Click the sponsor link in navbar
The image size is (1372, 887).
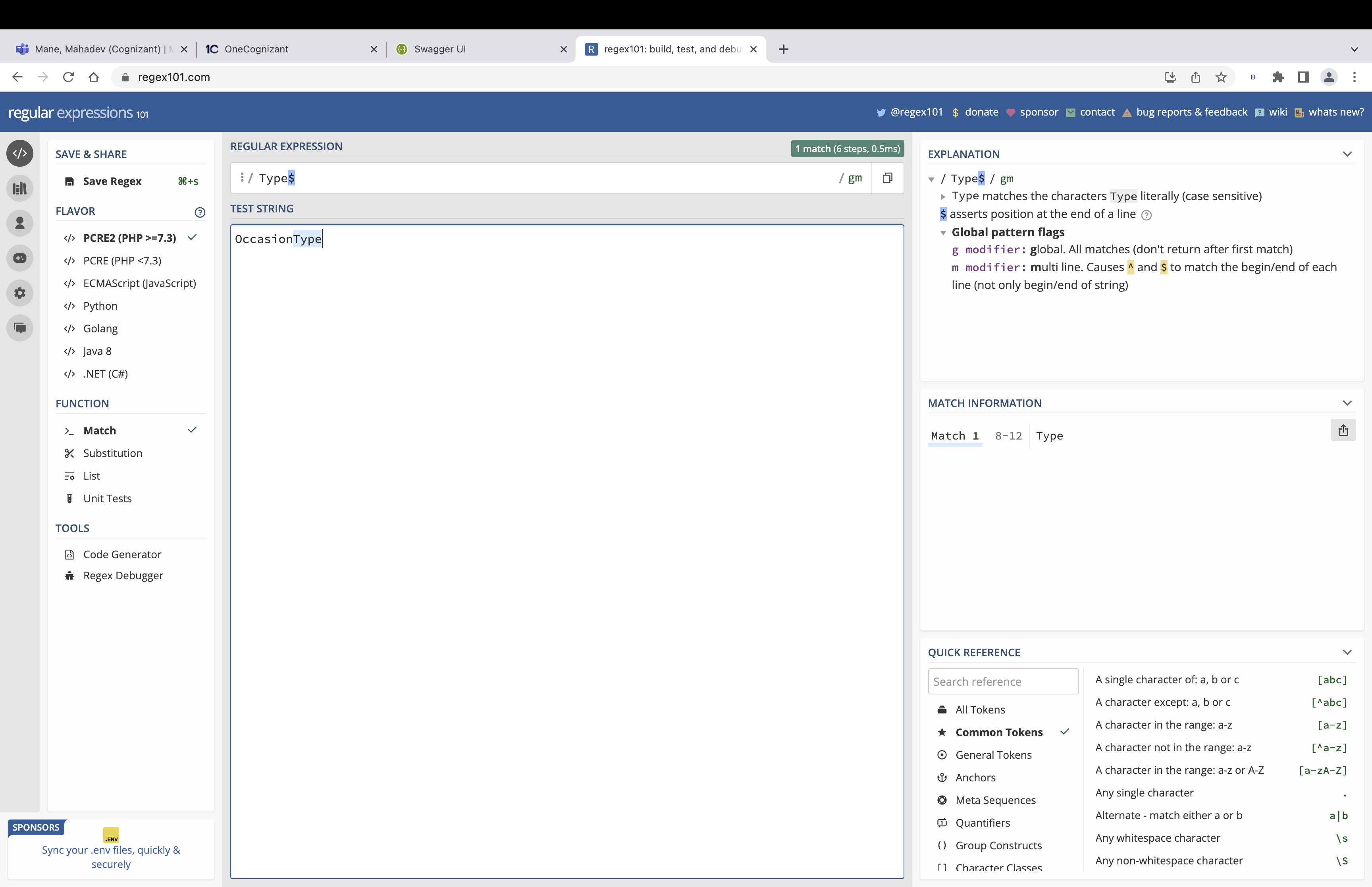point(1038,111)
